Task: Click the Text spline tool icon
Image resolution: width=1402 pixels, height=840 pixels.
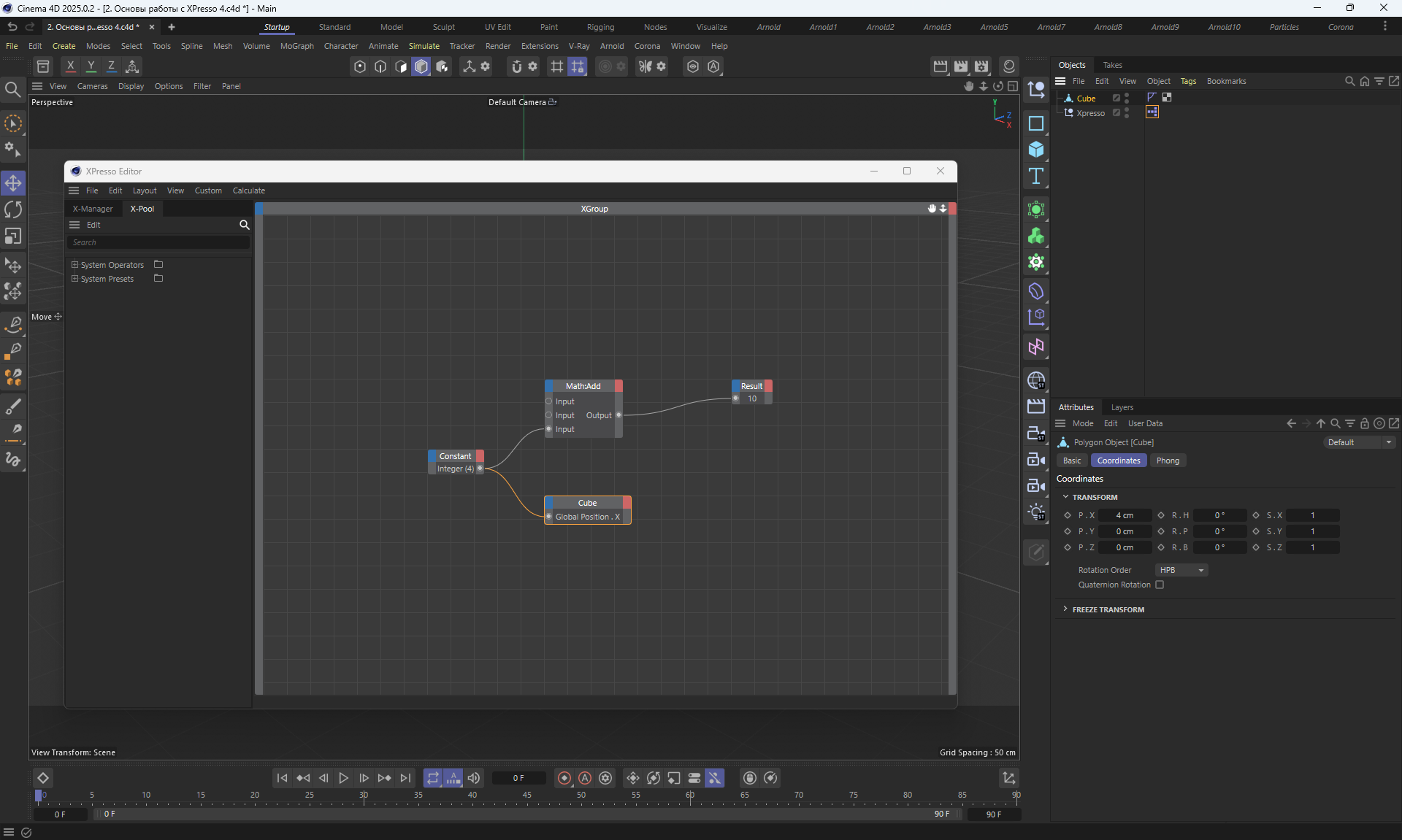Action: (x=1035, y=176)
